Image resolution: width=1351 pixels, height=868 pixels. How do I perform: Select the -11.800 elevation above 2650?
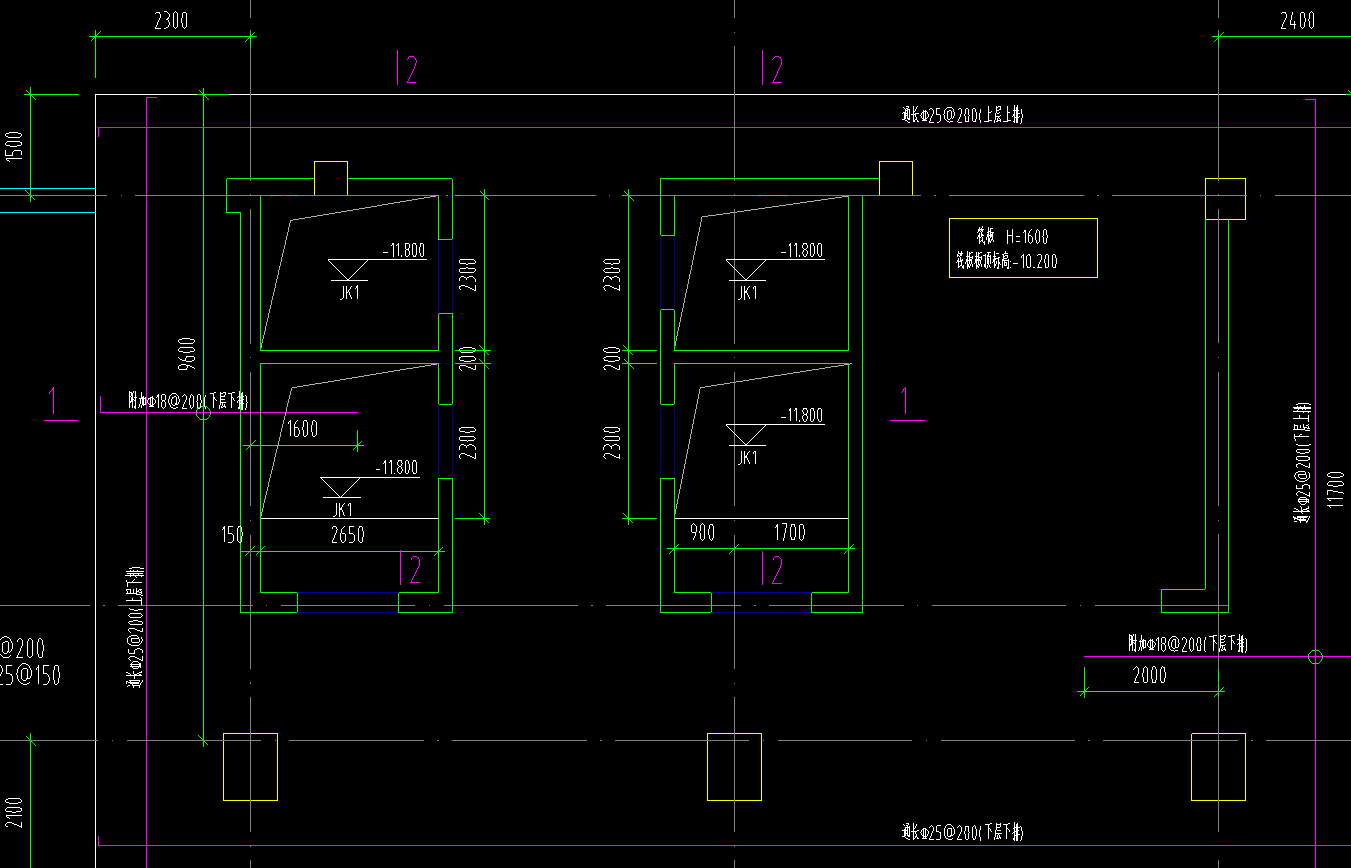pyautogui.click(x=397, y=468)
